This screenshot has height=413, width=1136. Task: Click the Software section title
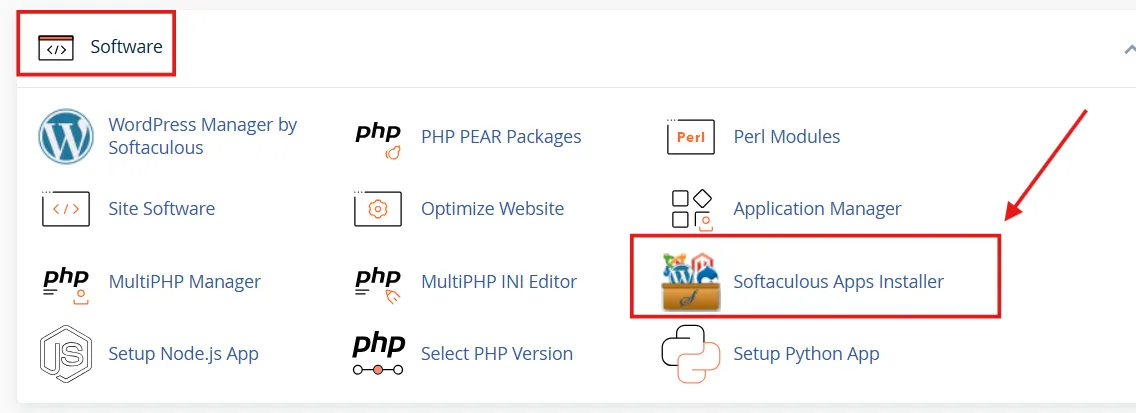pyautogui.click(x=126, y=47)
